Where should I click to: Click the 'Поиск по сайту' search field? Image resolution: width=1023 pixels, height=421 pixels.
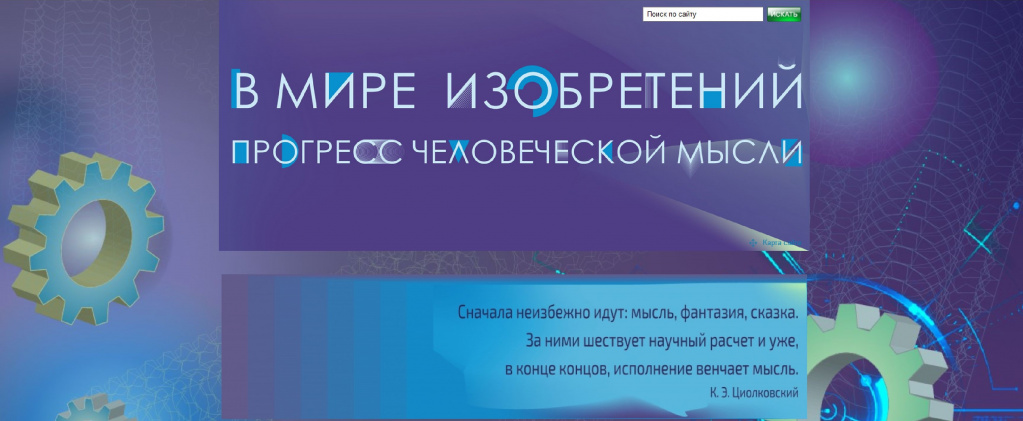click(703, 14)
